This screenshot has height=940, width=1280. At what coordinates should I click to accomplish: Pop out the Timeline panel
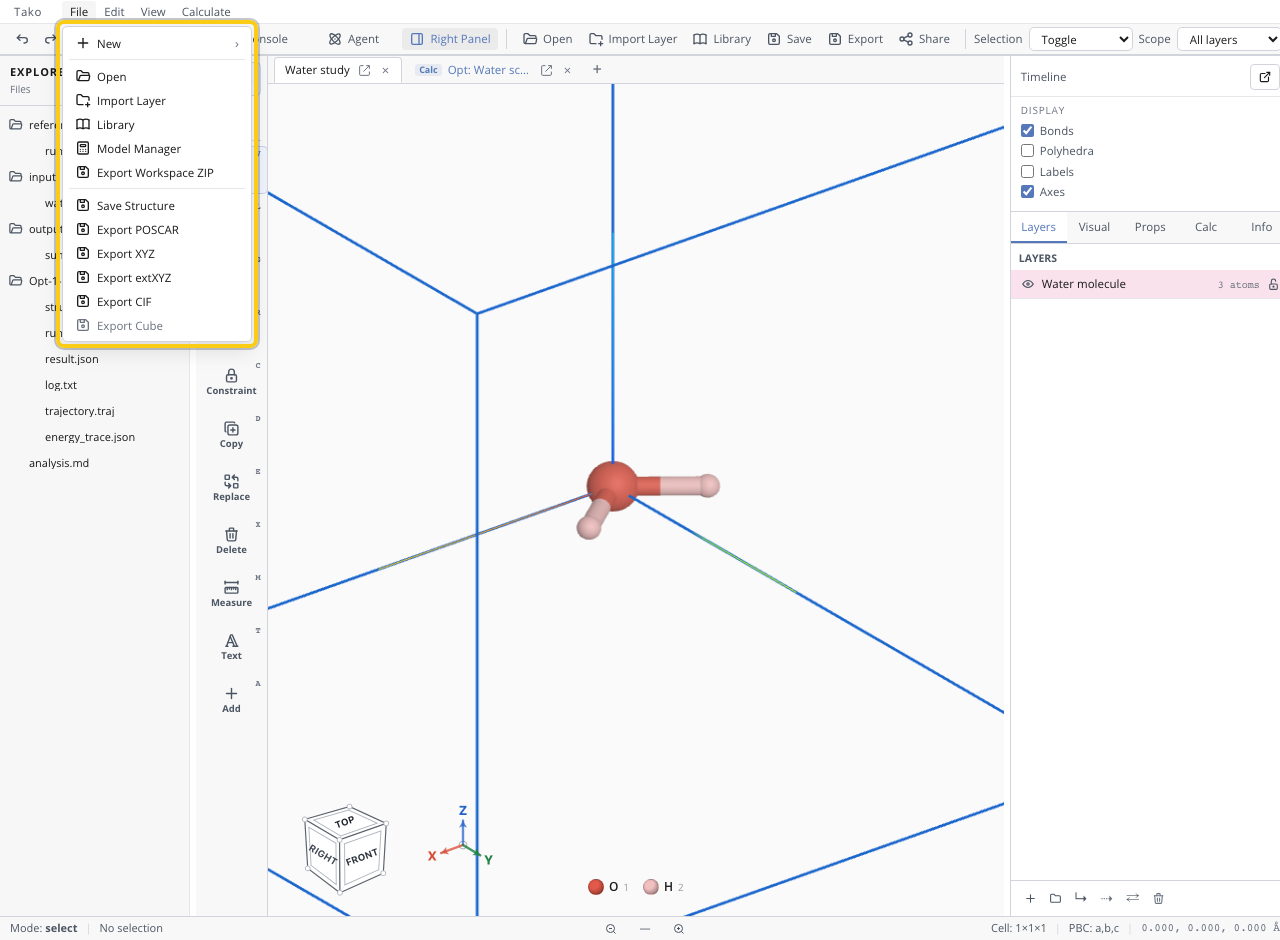(1264, 77)
